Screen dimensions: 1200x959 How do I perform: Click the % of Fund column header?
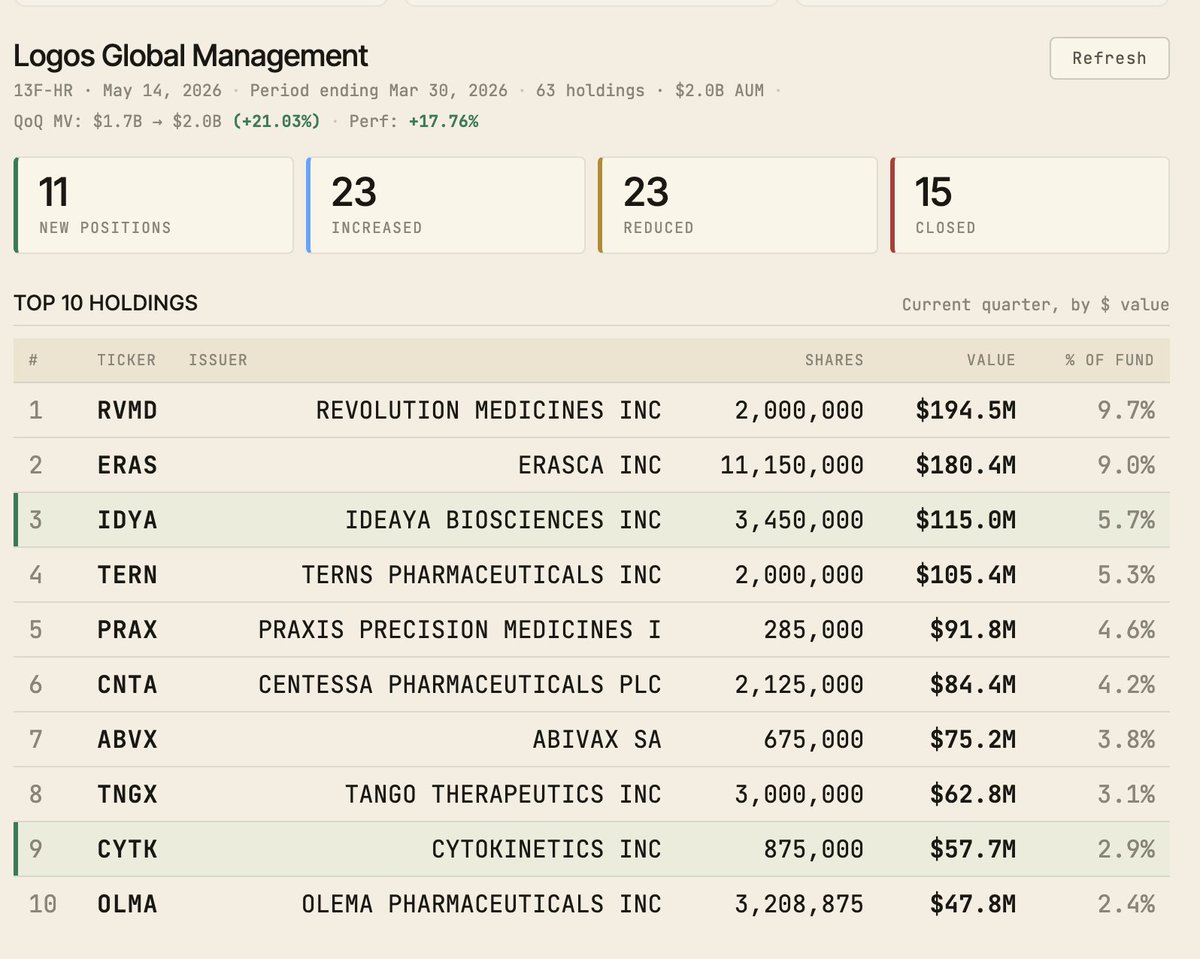[x=1109, y=360]
